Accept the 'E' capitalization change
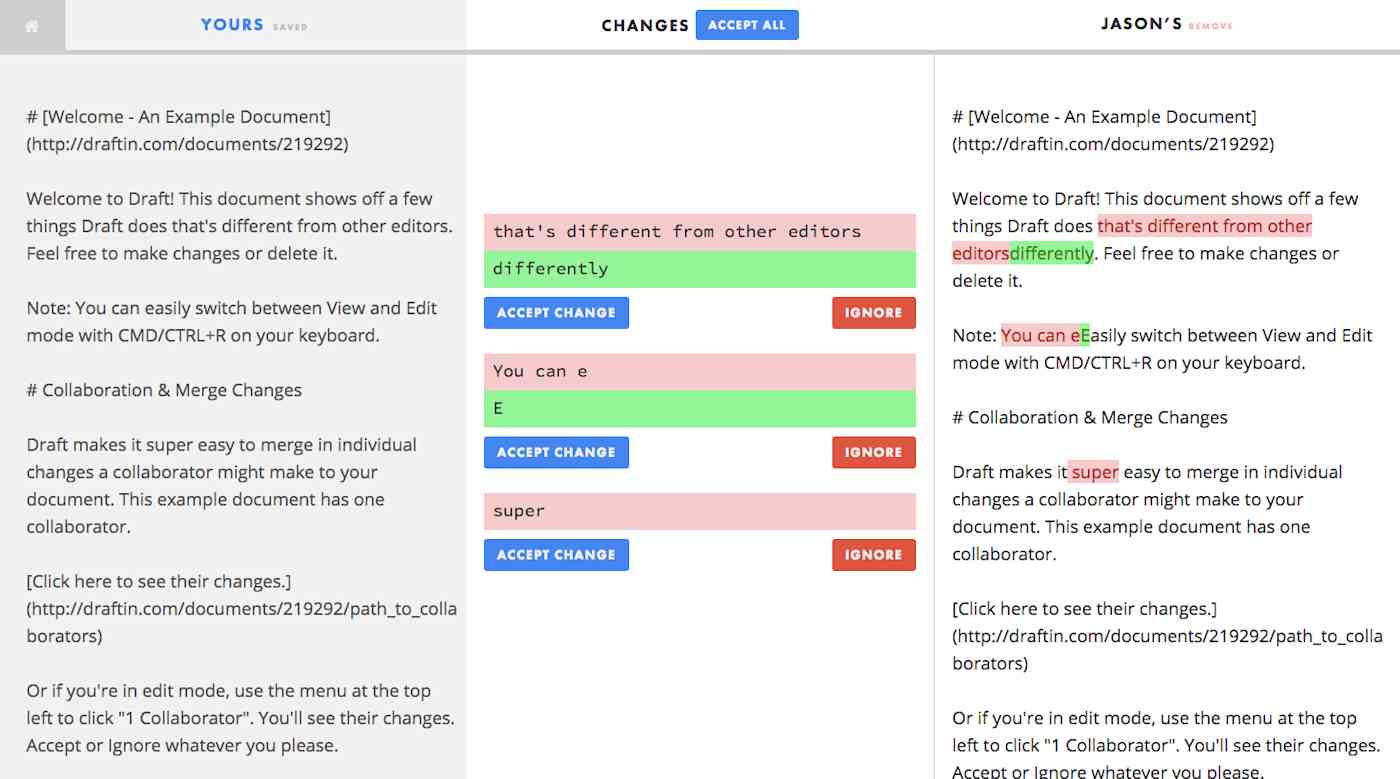The height and width of the screenshot is (779, 1400). (556, 452)
